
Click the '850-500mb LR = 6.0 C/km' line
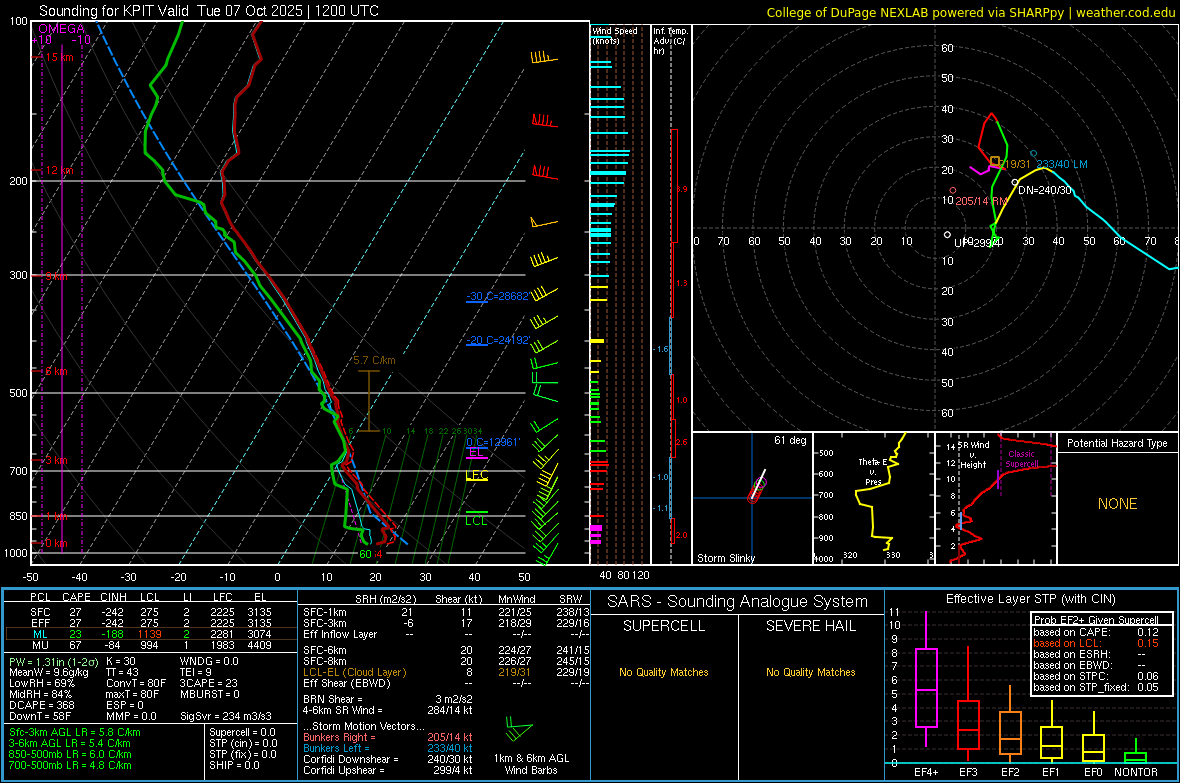point(70,754)
